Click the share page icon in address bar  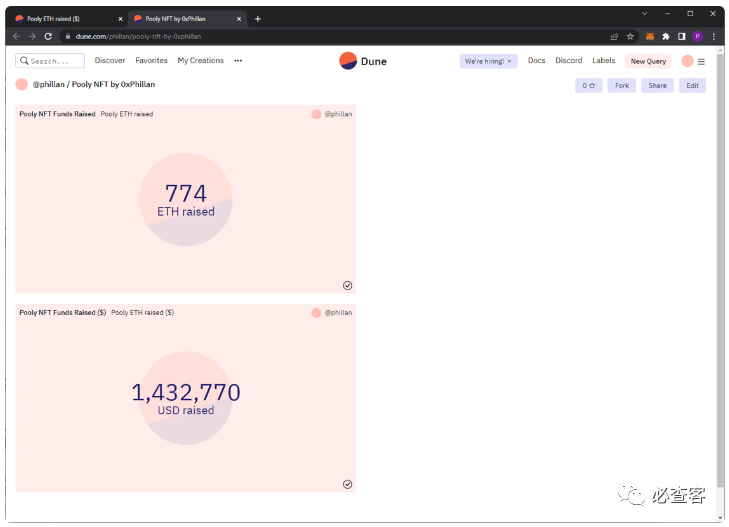(x=614, y=36)
